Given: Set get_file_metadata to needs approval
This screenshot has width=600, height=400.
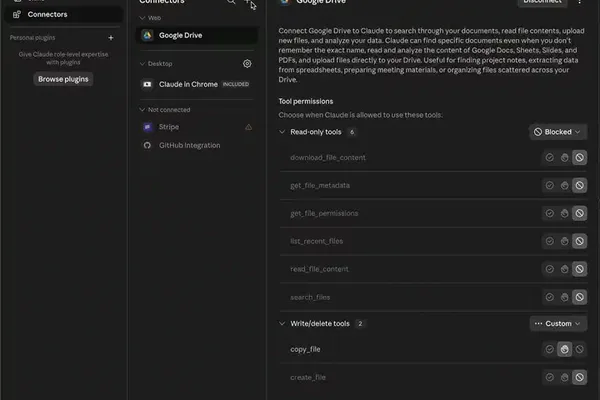Looking at the screenshot, I should 564,186.
